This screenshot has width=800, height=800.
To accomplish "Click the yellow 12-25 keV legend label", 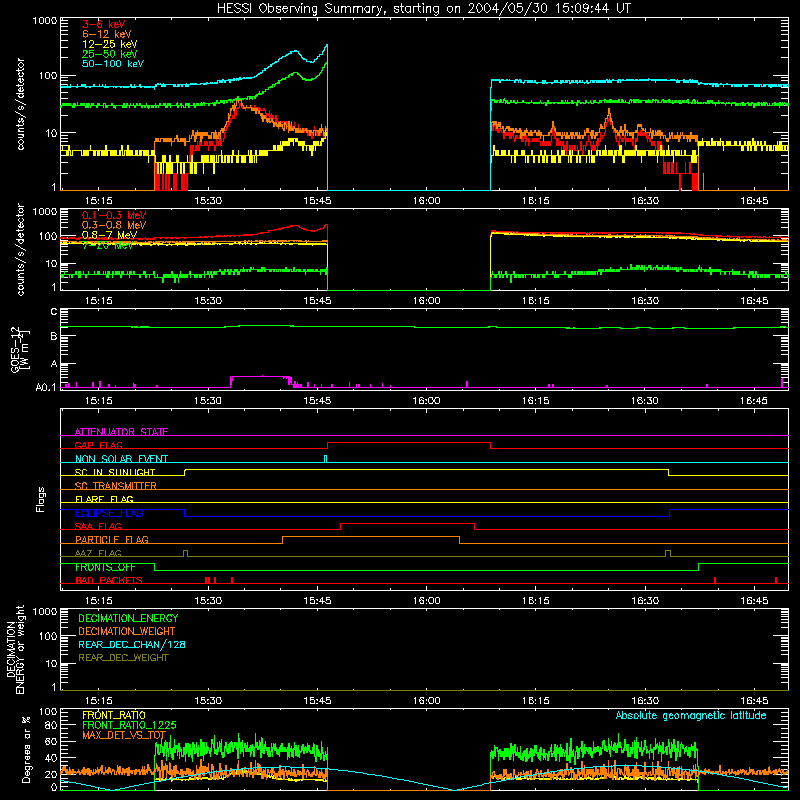I will (110, 44).
